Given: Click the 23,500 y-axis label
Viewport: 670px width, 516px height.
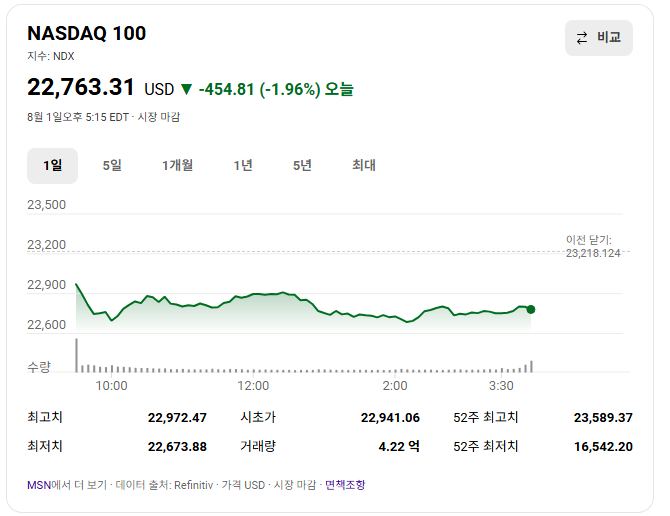Looking at the screenshot, I should [x=47, y=205].
